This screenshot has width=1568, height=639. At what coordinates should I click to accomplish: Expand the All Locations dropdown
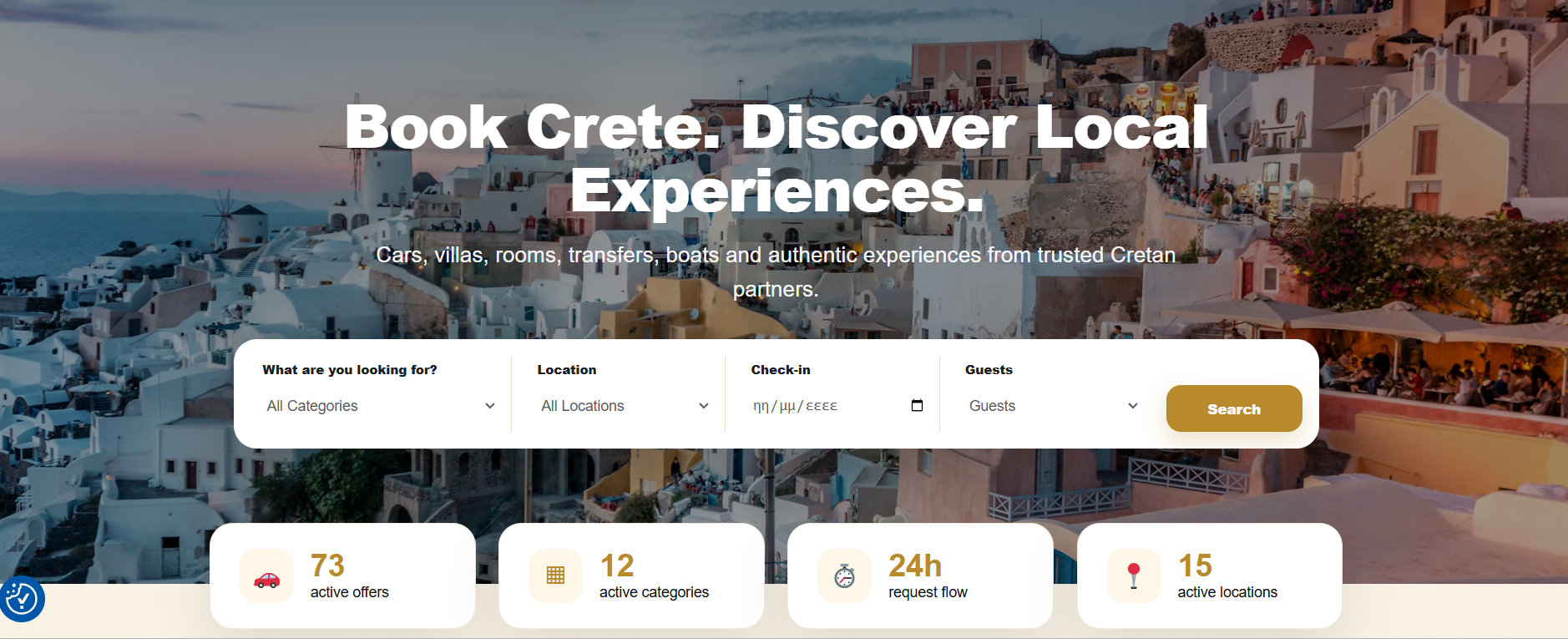(x=625, y=406)
